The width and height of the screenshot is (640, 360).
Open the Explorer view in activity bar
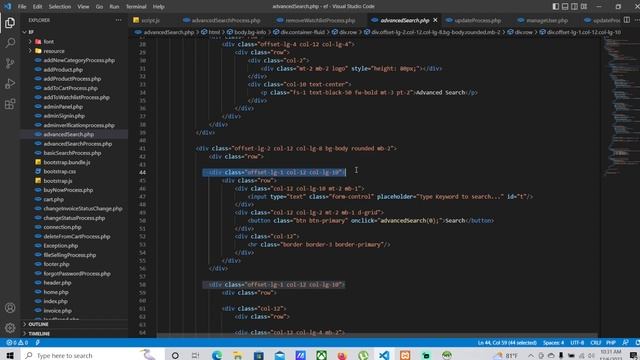(x=10, y=23)
